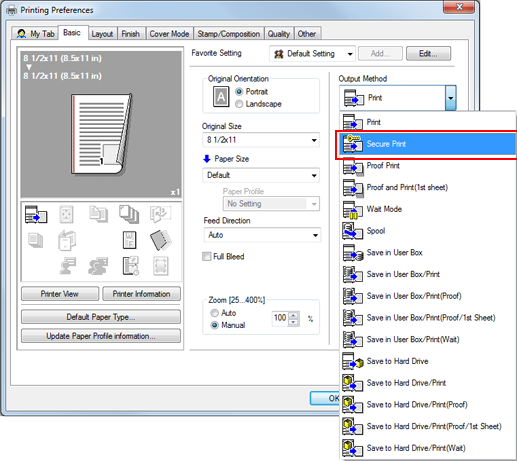This screenshot has height=461, width=517.
Task: Click the print output icon under preview
Action: pos(36,214)
